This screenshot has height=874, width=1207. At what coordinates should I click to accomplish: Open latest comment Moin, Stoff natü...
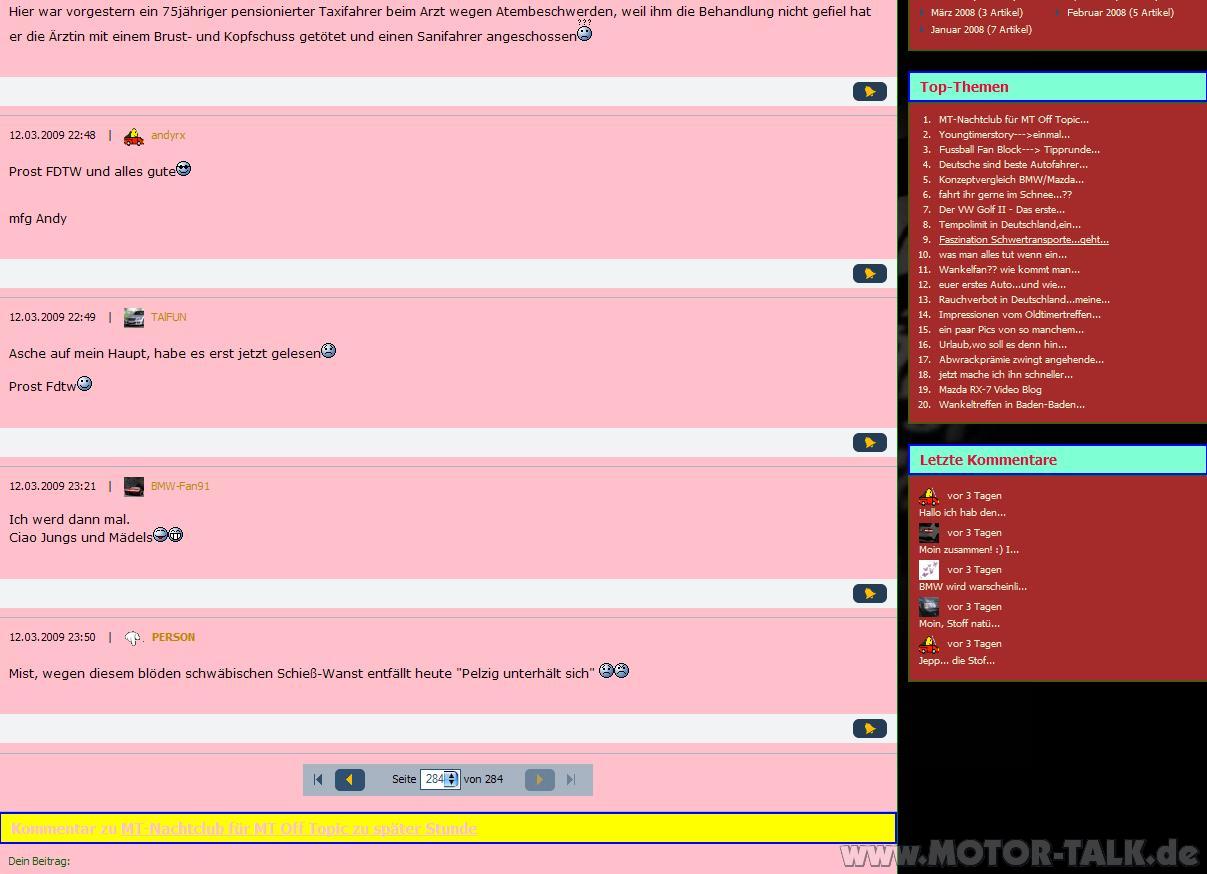pyautogui.click(x=960, y=623)
